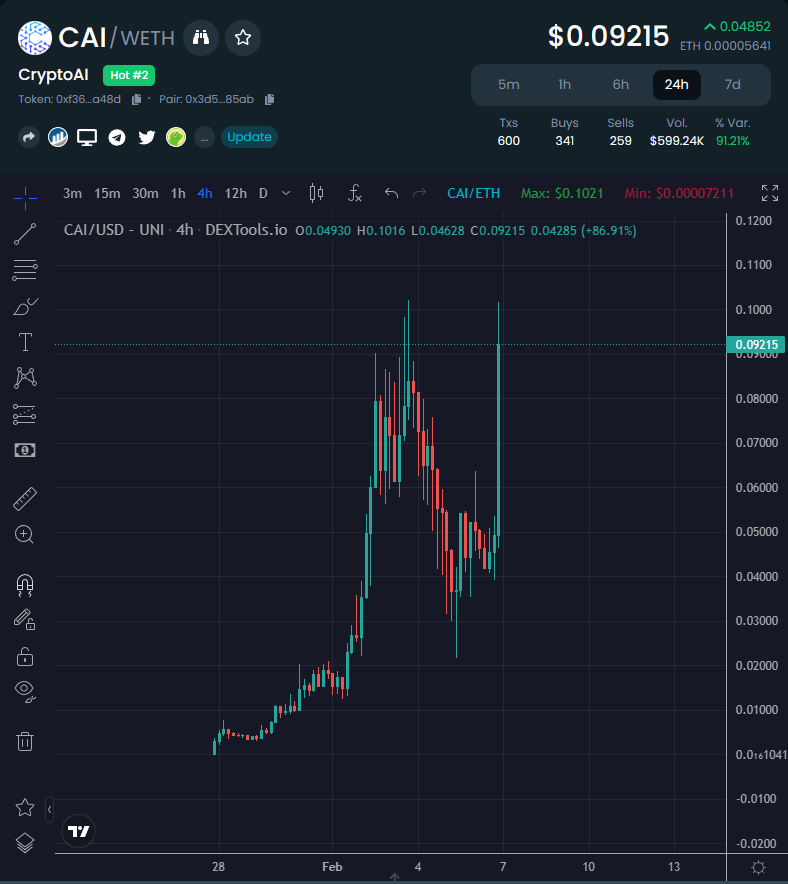Set chart interval to 1h
This screenshot has width=788, height=884.
(178, 193)
